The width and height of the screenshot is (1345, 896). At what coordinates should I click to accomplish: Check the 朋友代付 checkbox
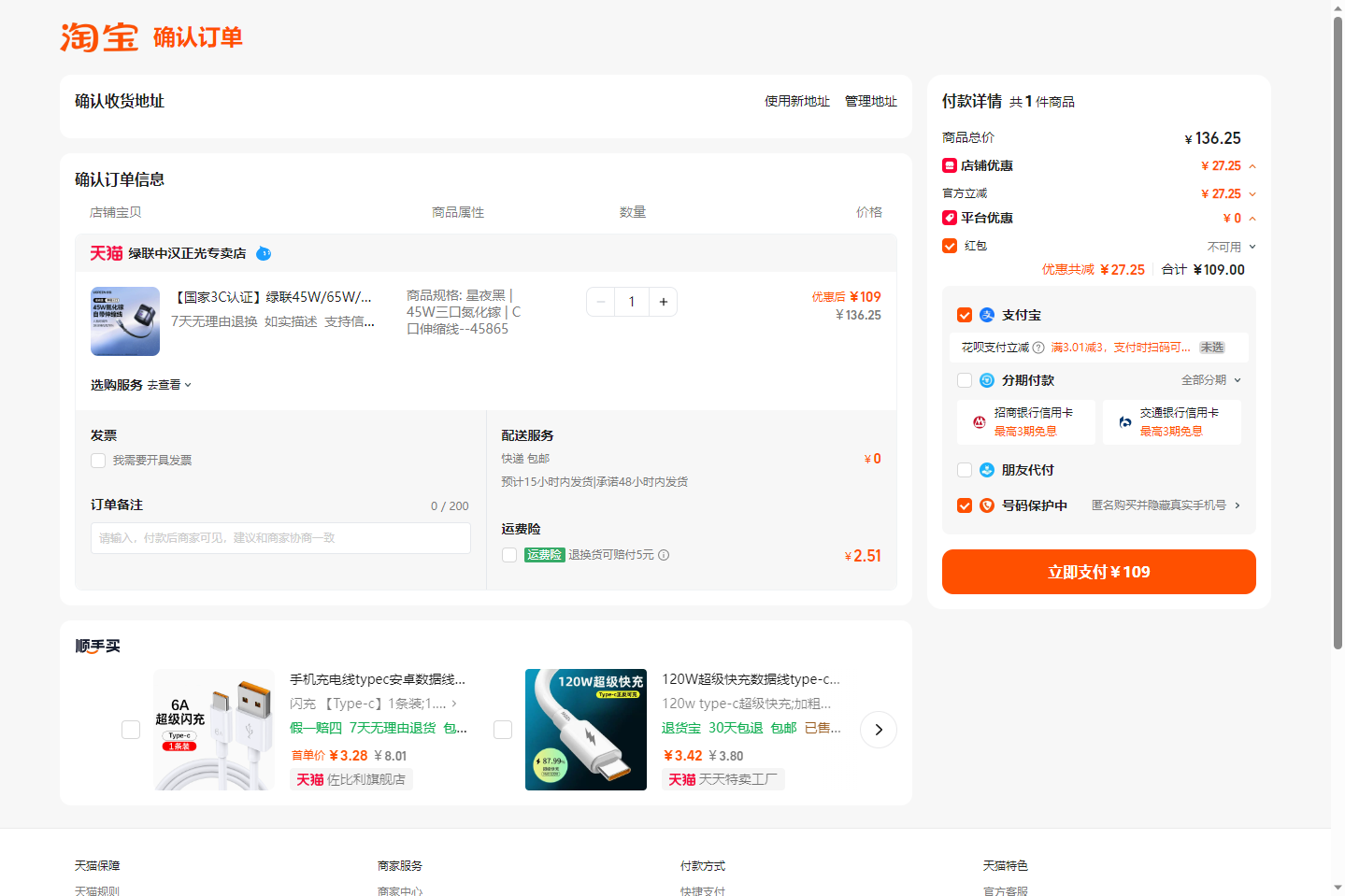pos(965,470)
